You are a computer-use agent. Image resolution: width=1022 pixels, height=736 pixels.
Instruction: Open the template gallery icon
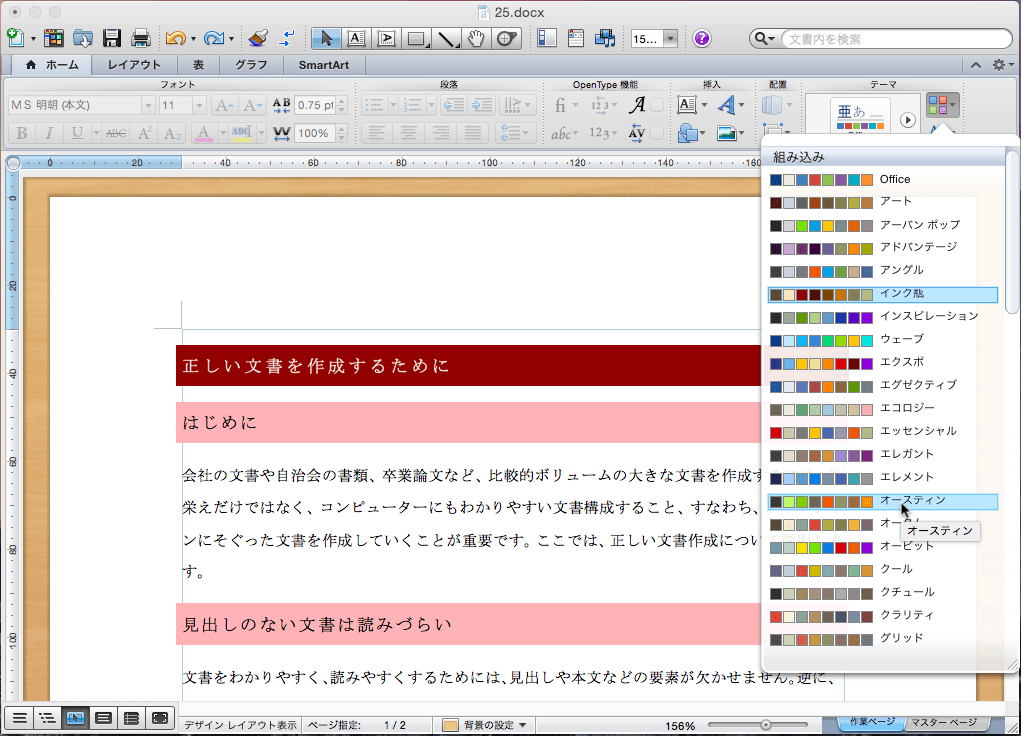[x=53, y=38]
